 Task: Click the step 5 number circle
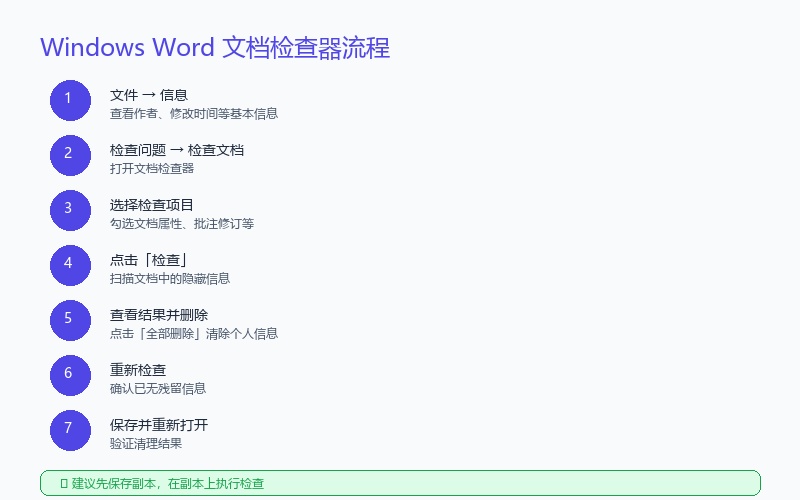click(x=70, y=320)
